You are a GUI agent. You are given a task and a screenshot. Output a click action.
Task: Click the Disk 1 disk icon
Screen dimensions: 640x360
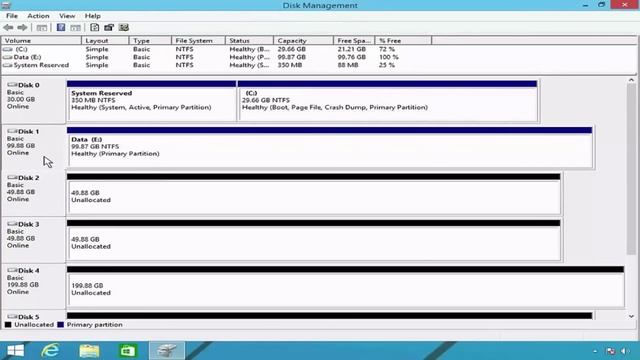[12, 131]
